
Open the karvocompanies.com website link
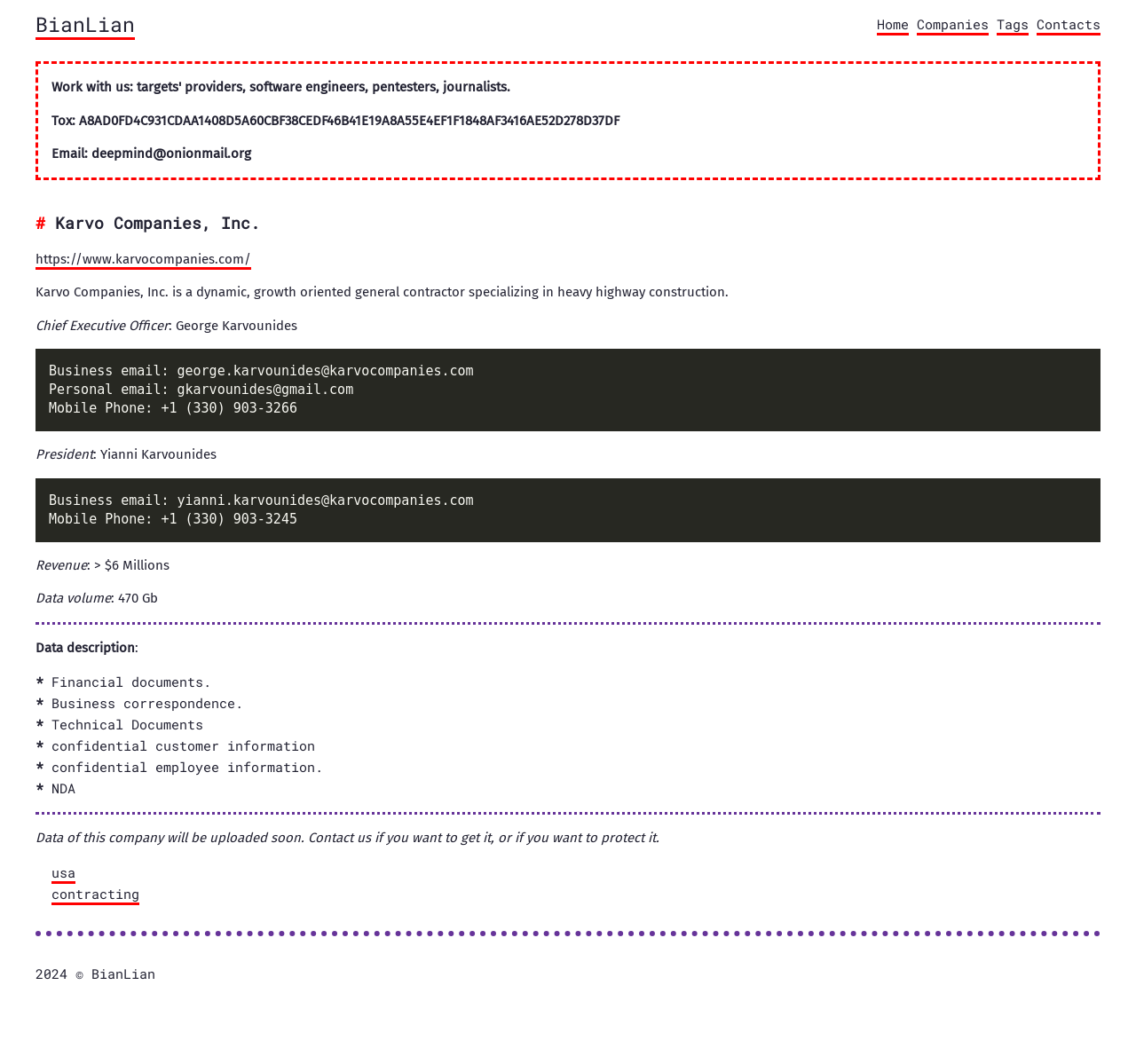[143, 259]
